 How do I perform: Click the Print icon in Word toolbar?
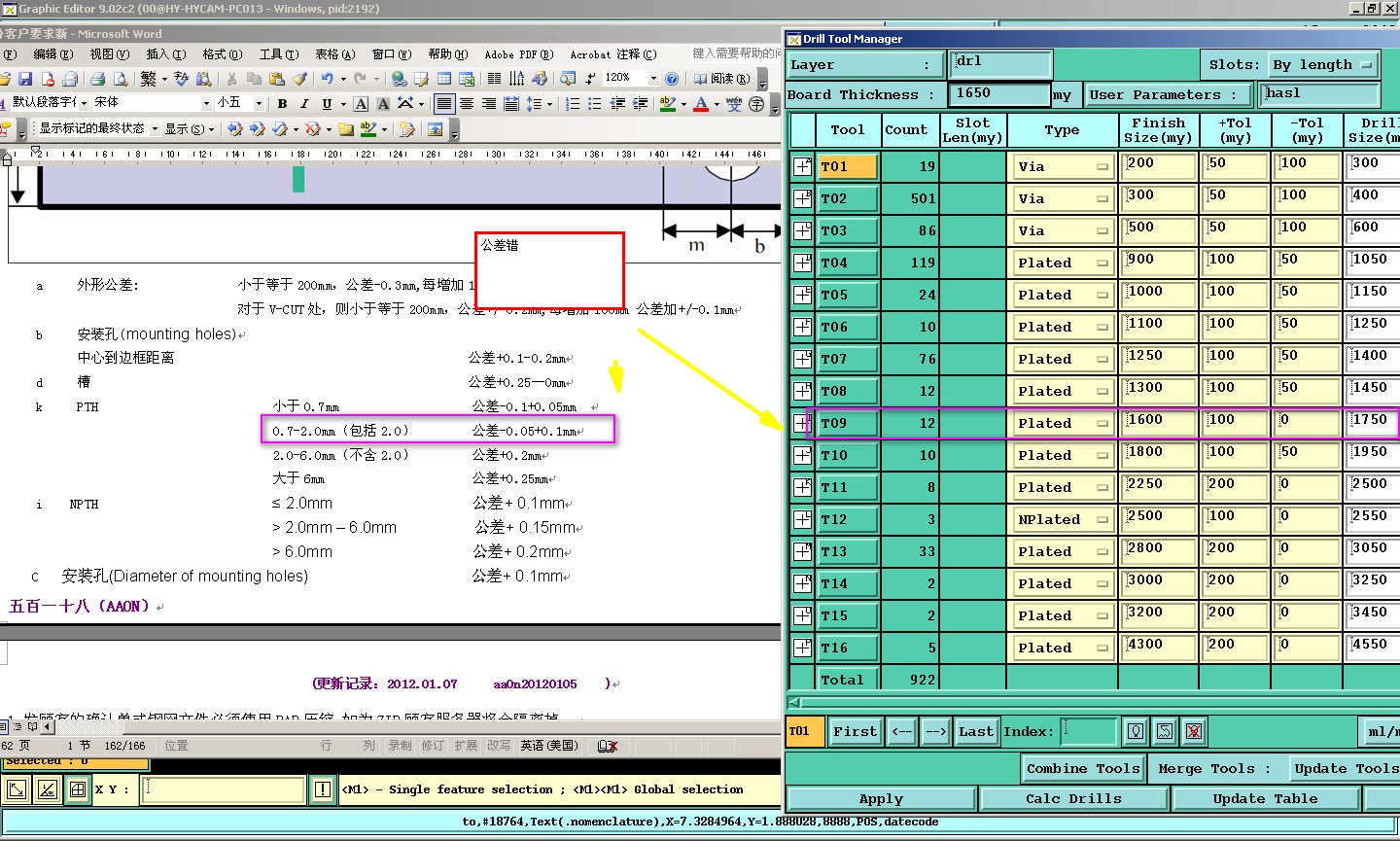97,79
